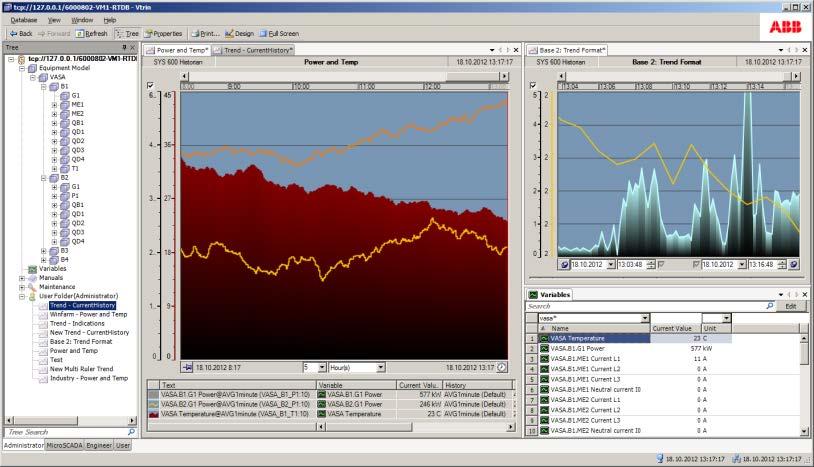
Task: Open the Help menu
Action: (x=110, y=20)
